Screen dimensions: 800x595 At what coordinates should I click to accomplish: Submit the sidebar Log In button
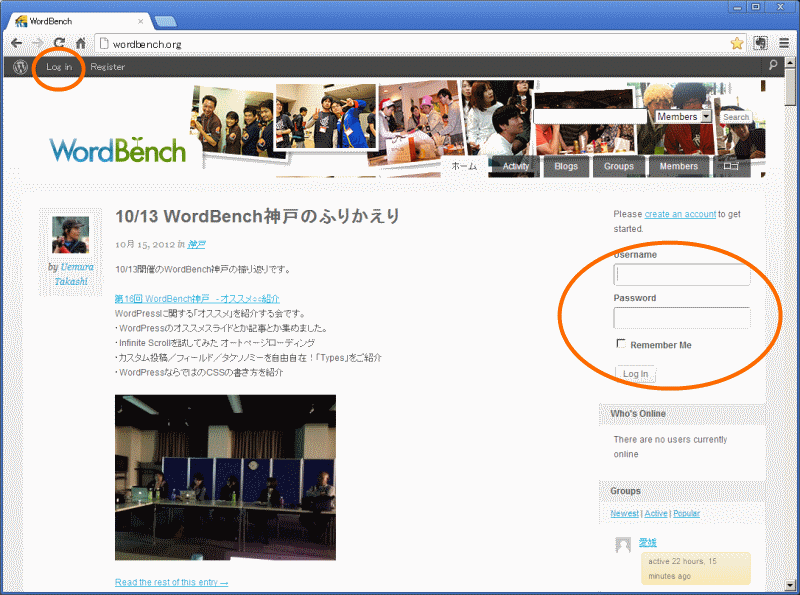pos(635,374)
